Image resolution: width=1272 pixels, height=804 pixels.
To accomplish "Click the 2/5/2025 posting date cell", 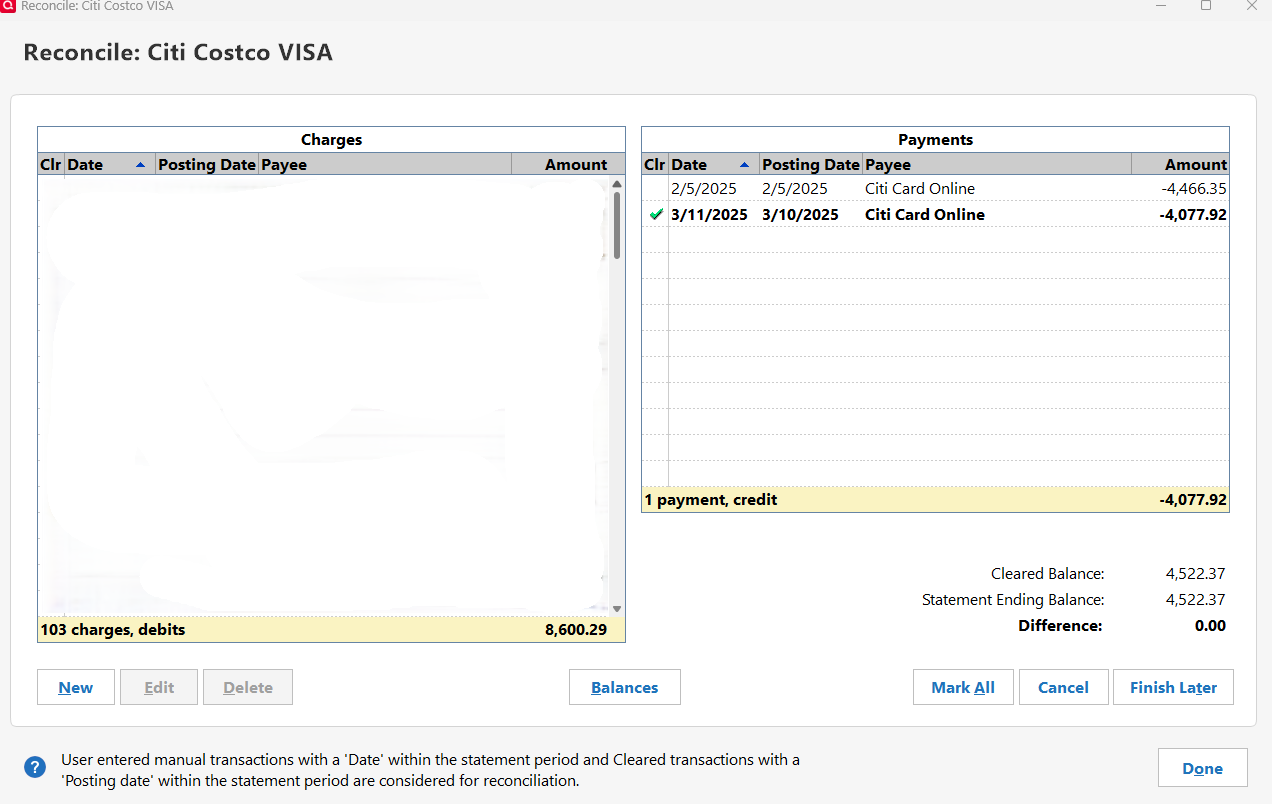I will pos(795,188).
